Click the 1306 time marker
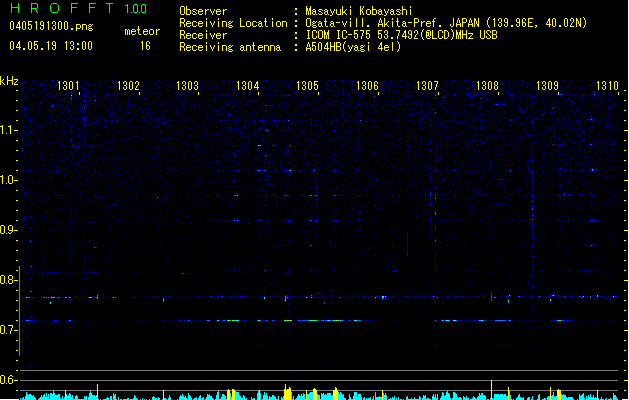This screenshot has height=400, width=629. coord(367,86)
